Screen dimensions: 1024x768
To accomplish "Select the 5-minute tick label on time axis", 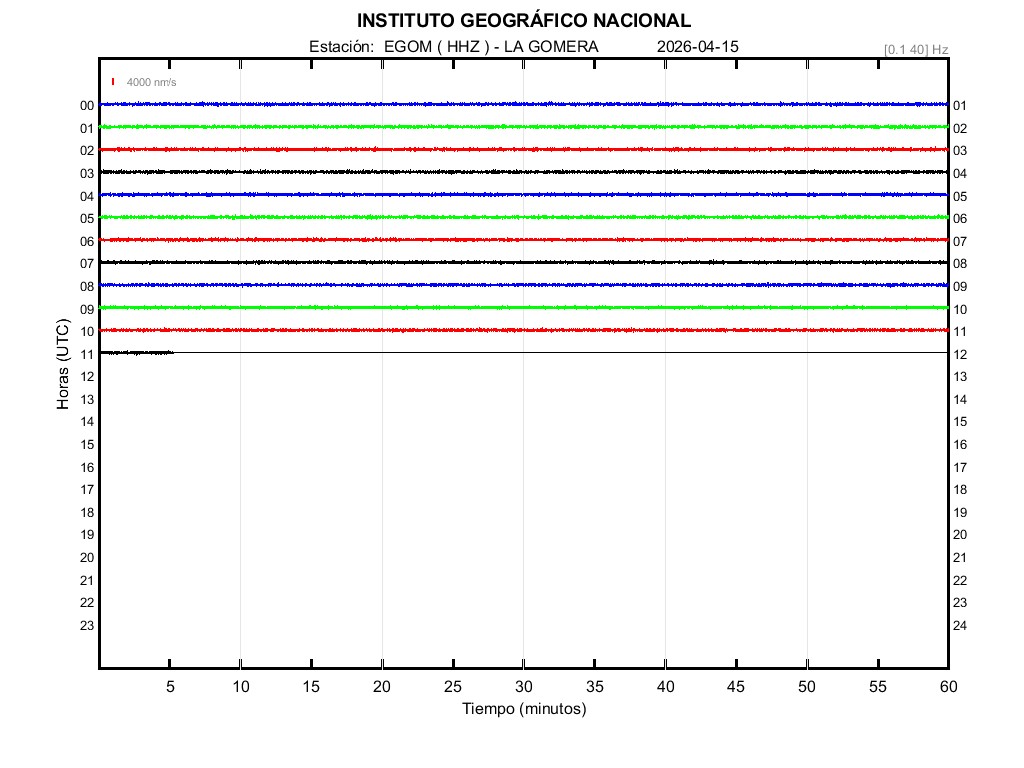I will click(x=170, y=686).
